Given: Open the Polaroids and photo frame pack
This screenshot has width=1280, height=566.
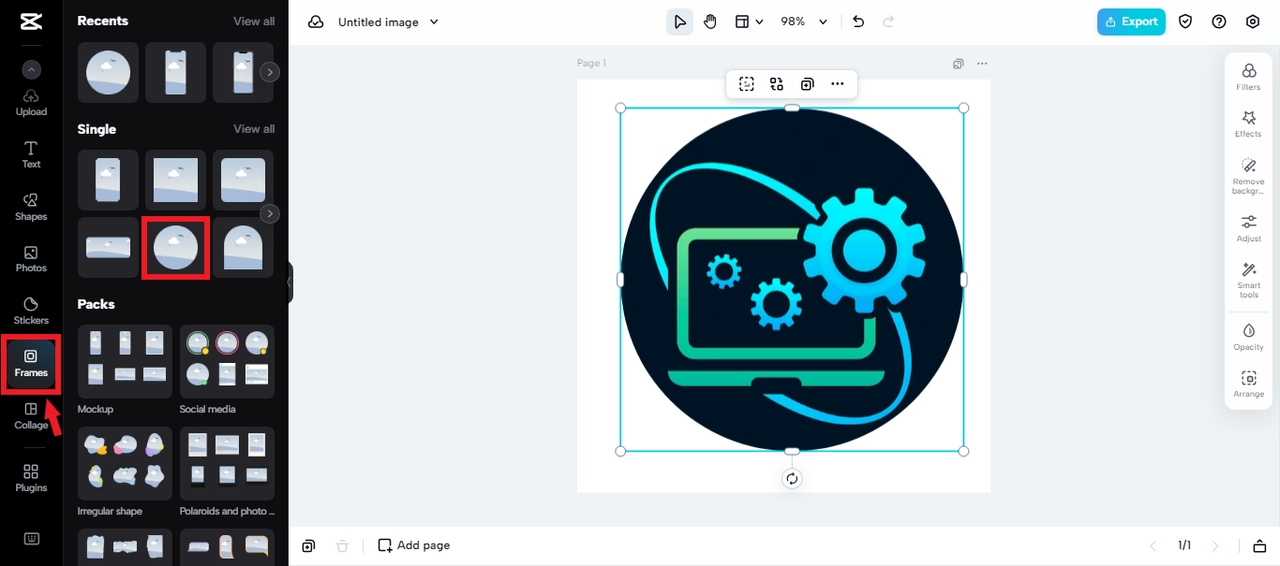Looking at the screenshot, I should 227,464.
